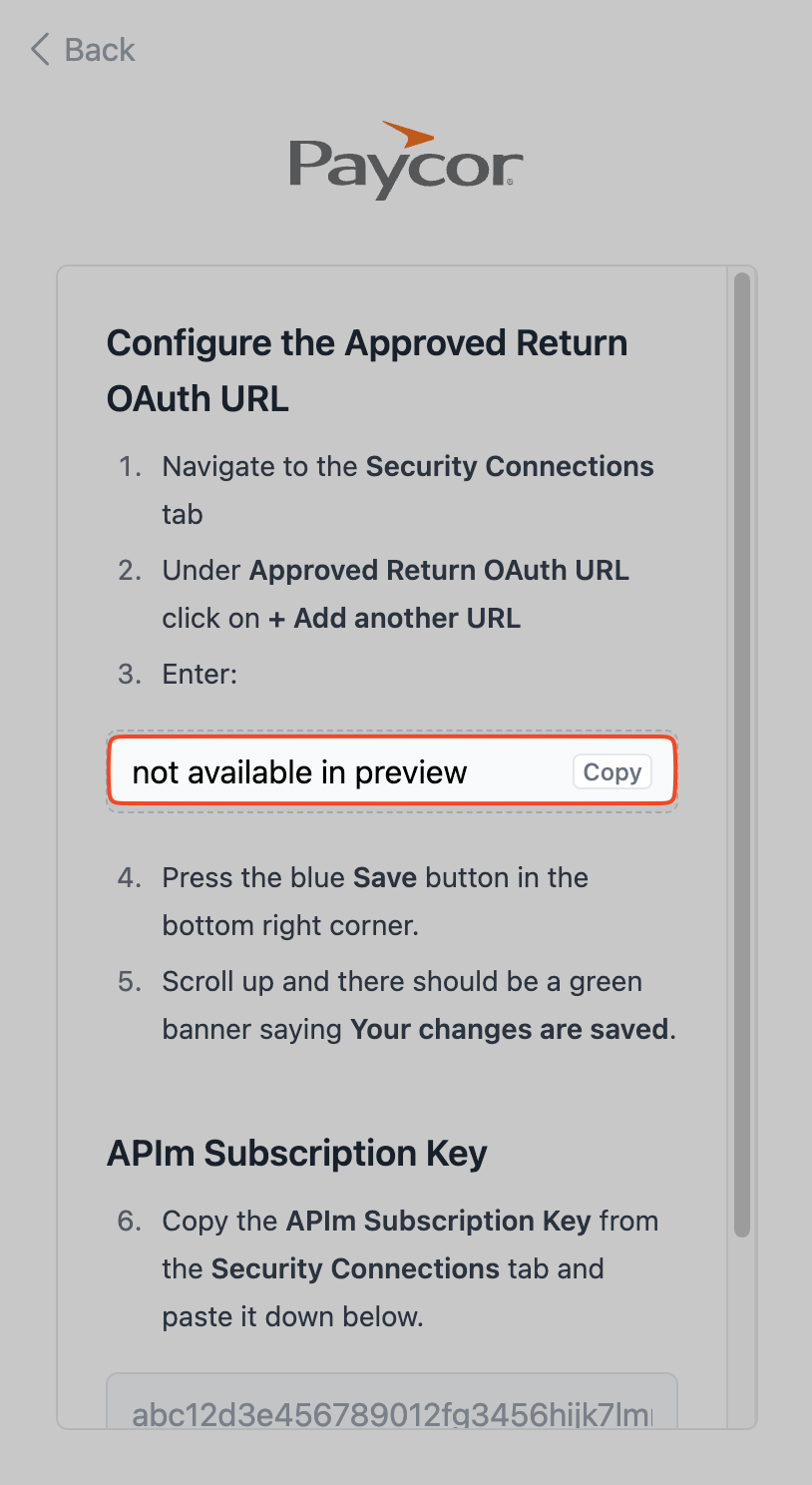Click bold 'Security Connections' in step 6
This screenshot has height=1485, width=812.
coord(355,1269)
